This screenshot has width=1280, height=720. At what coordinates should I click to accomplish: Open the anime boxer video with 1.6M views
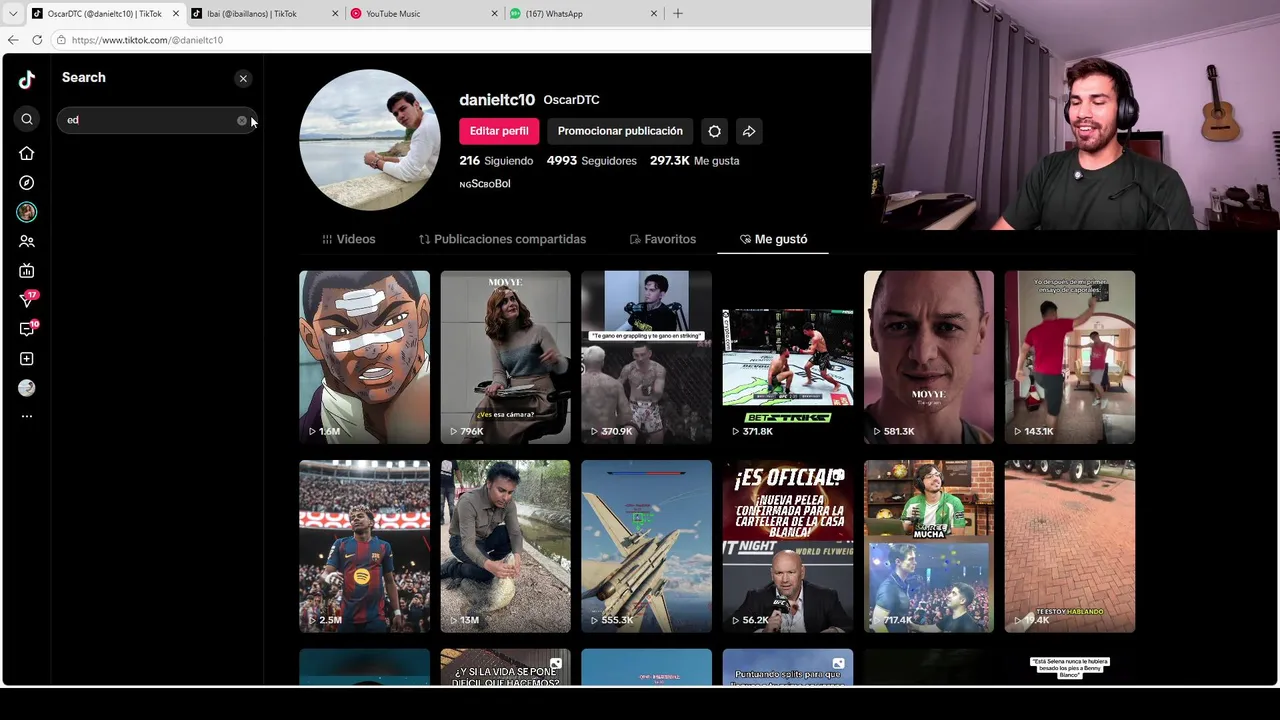[x=364, y=357]
